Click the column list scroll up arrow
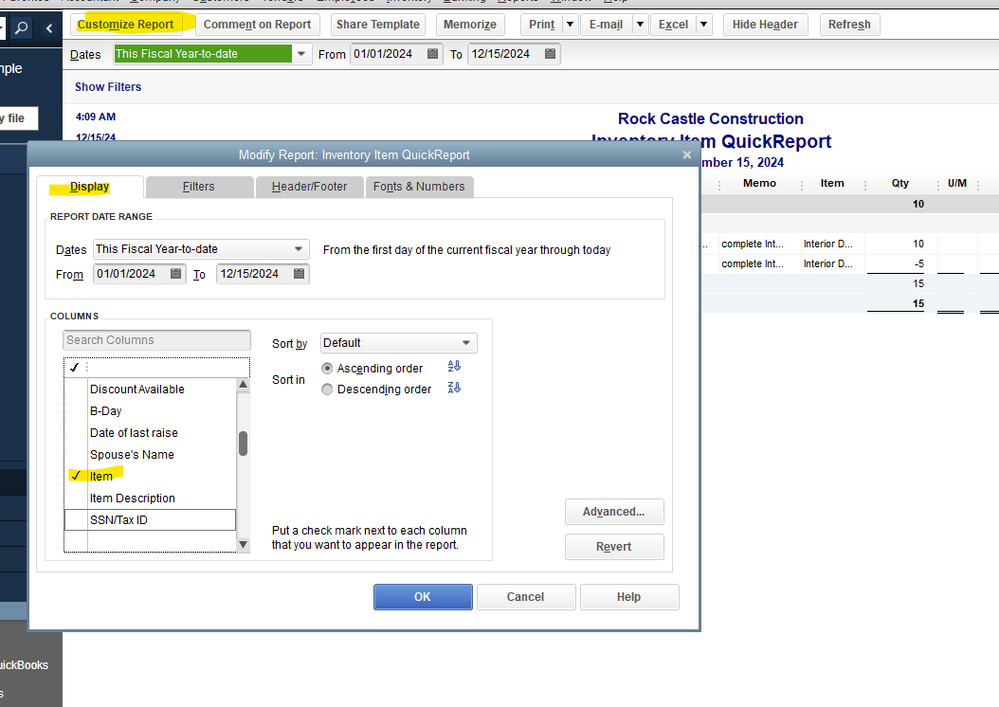The height and width of the screenshot is (707, 999). click(x=243, y=385)
